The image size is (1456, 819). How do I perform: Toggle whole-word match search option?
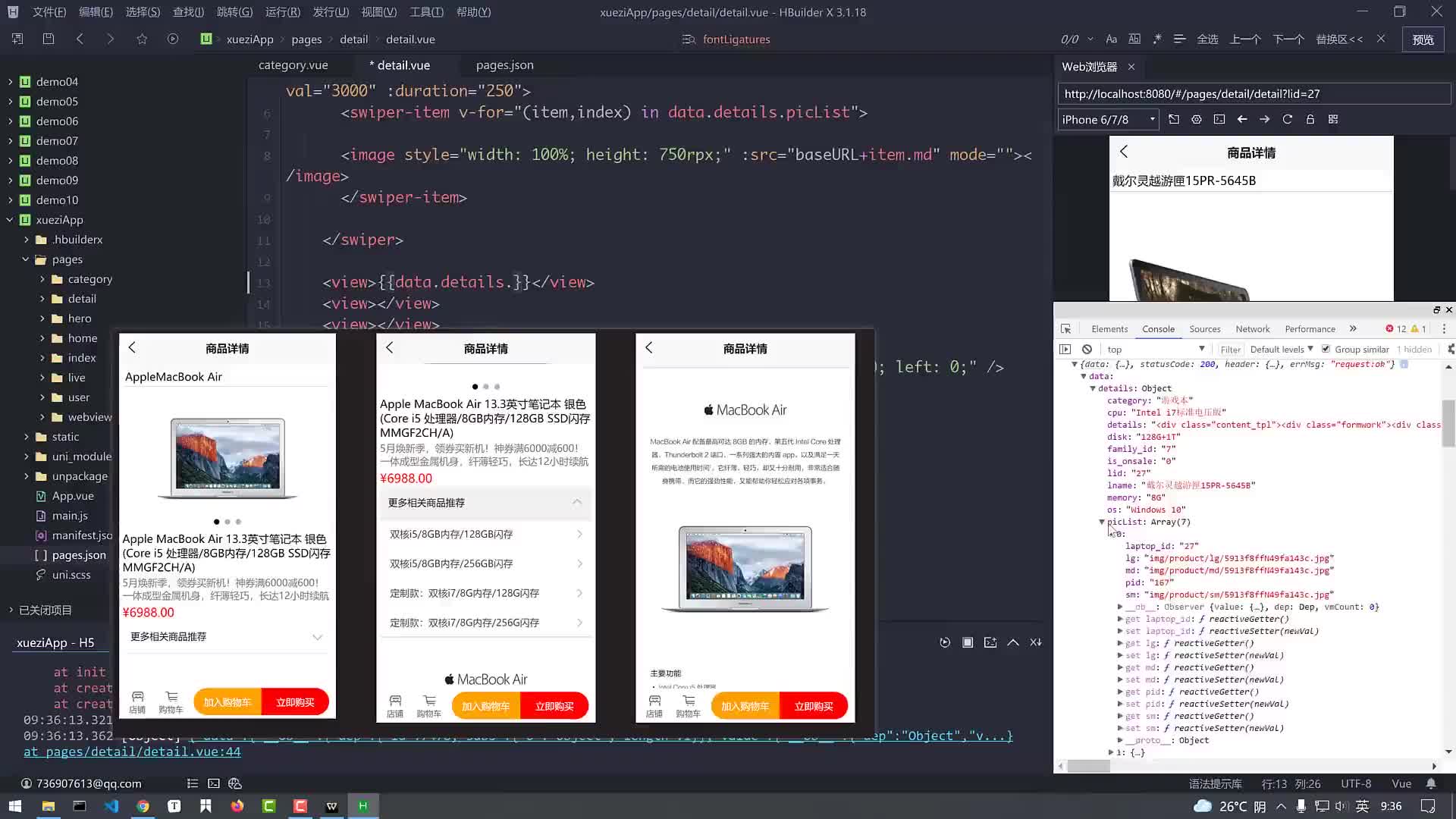pos(1134,39)
